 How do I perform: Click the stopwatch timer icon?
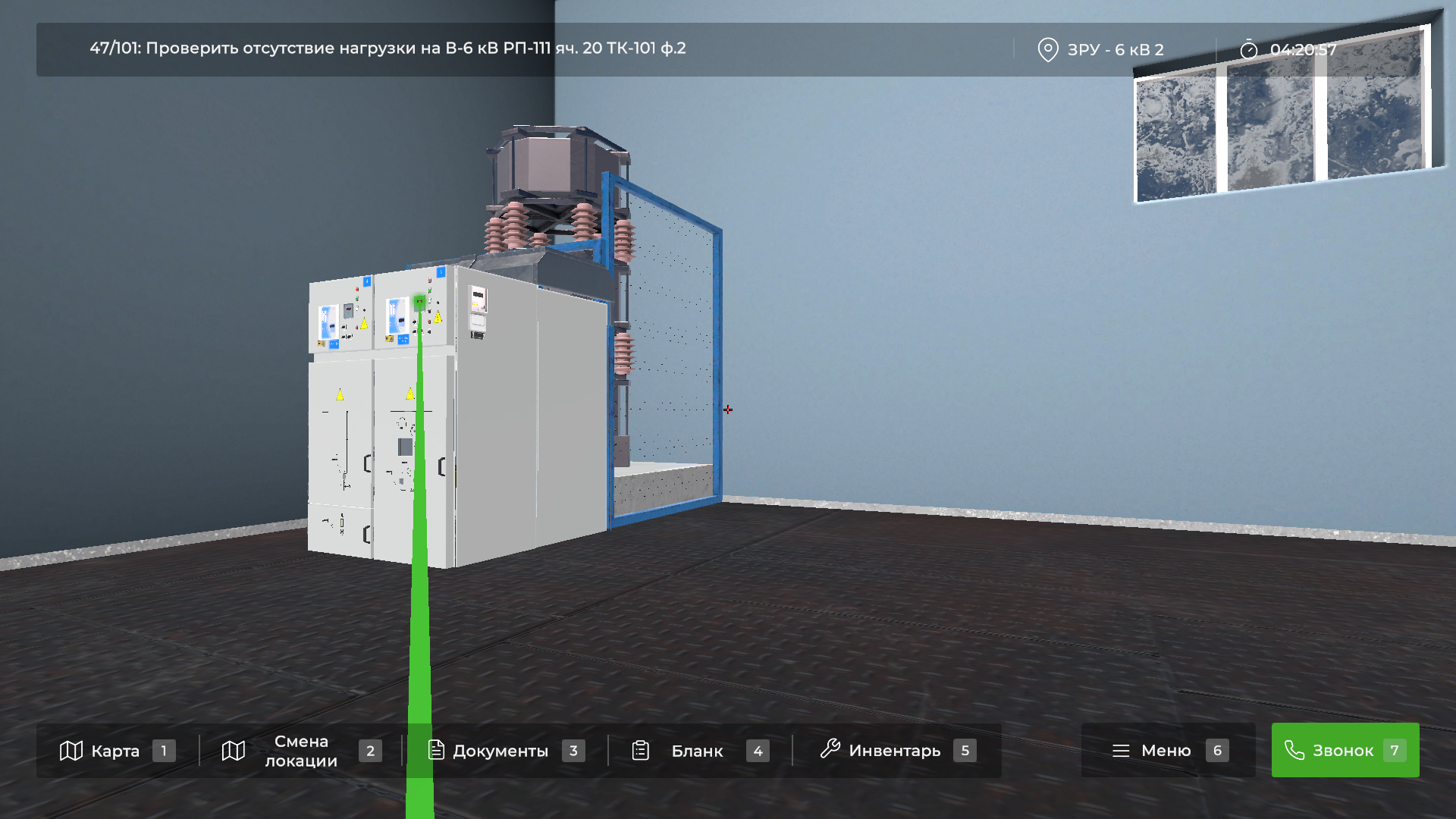point(1248,50)
